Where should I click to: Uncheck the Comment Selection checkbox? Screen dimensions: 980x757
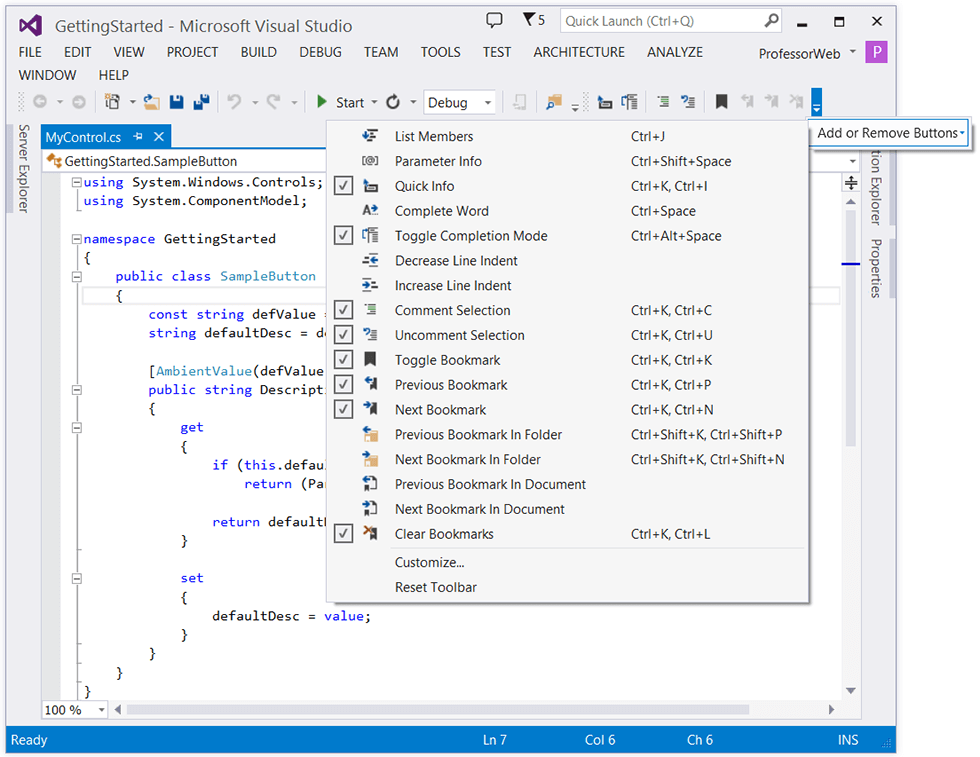tap(343, 309)
